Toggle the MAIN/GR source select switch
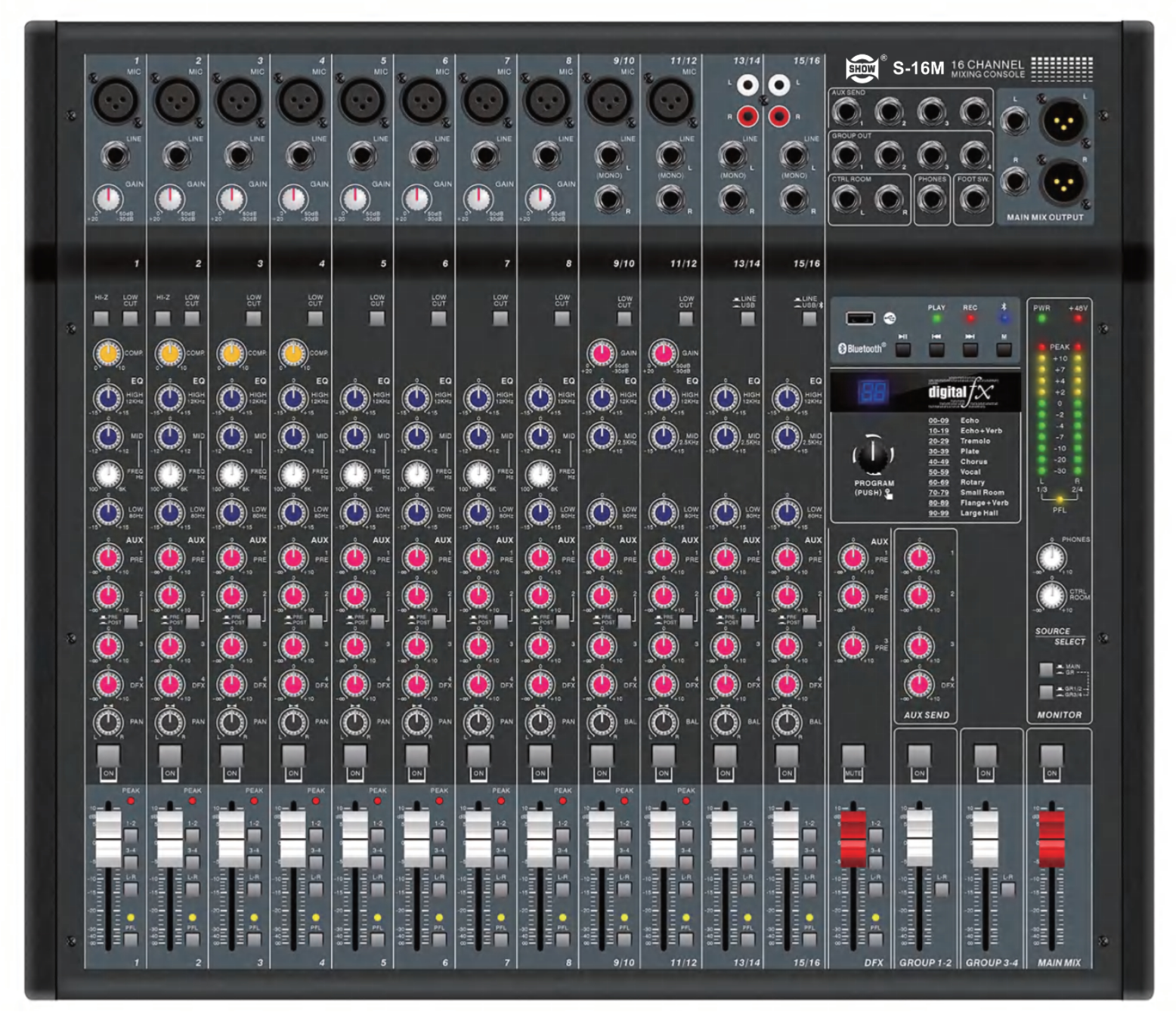The width and height of the screenshot is (1176, 1018). [1046, 670]
